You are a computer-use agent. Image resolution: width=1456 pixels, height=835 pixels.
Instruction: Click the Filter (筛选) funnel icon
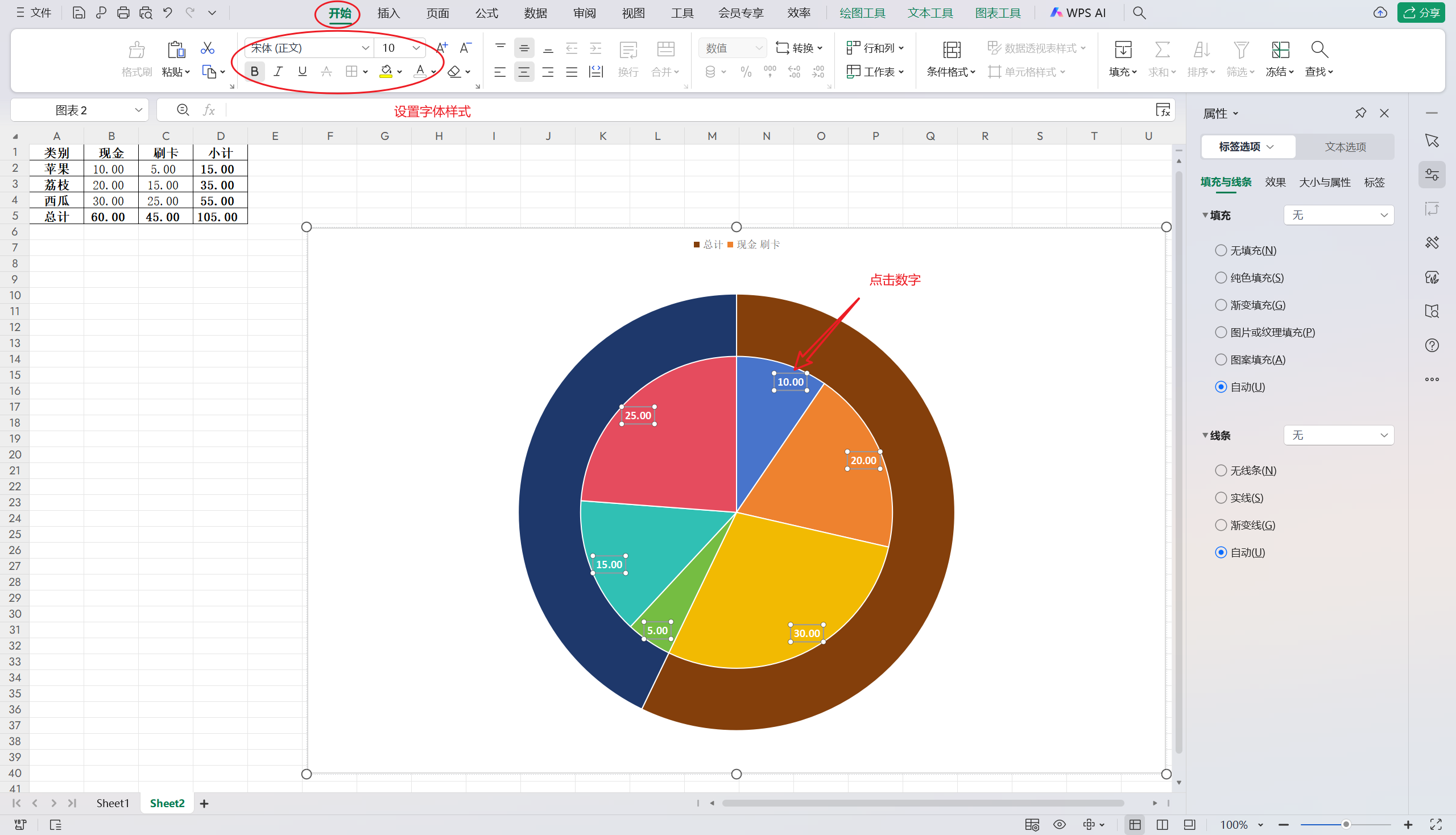tap(1241, 50)
